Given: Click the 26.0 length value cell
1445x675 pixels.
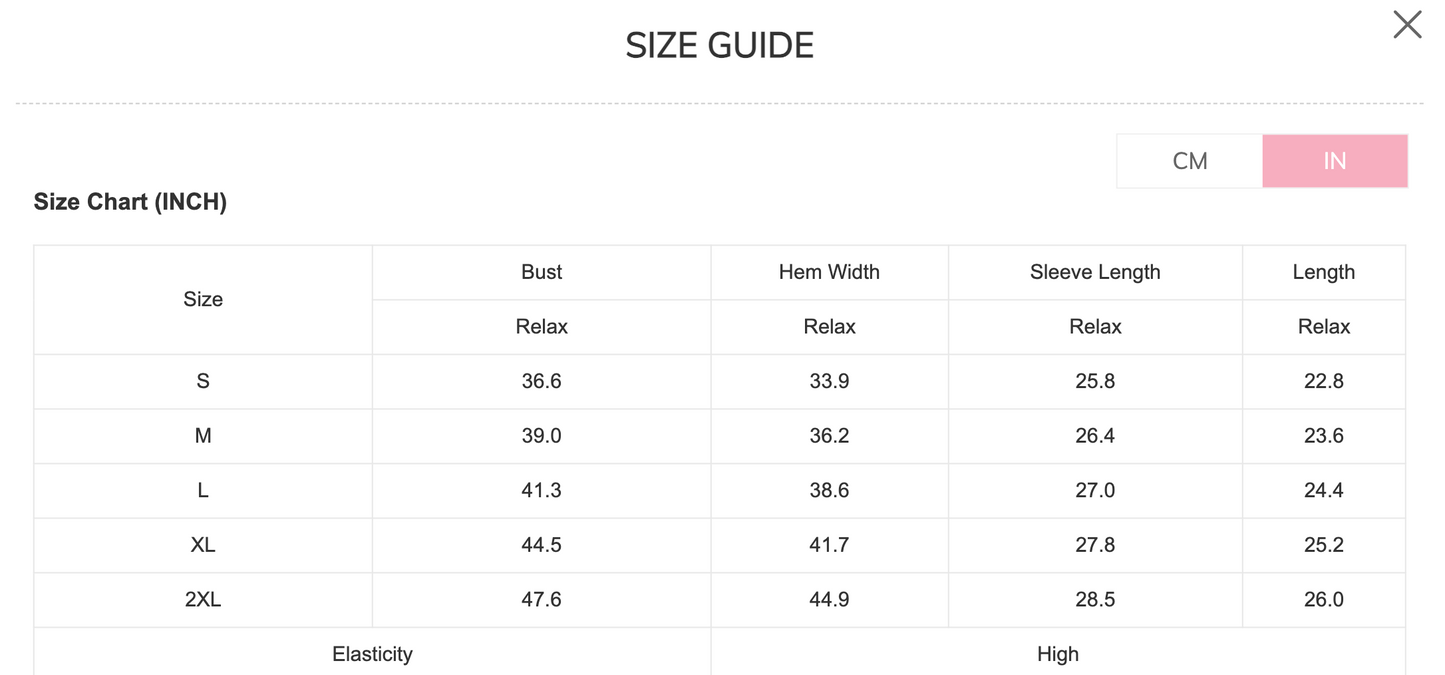Looking at the screenshot, I should click(x=1323, y=599).
